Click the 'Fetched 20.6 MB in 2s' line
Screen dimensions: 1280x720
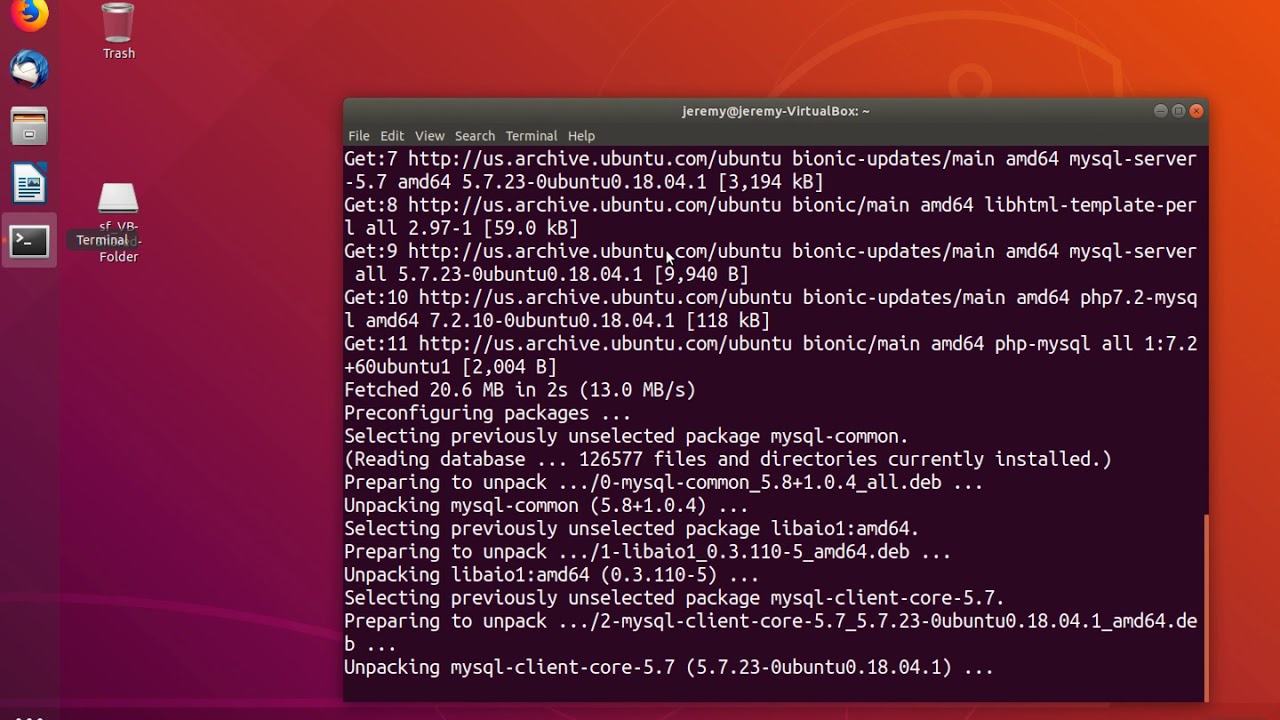tap(520, 390)
